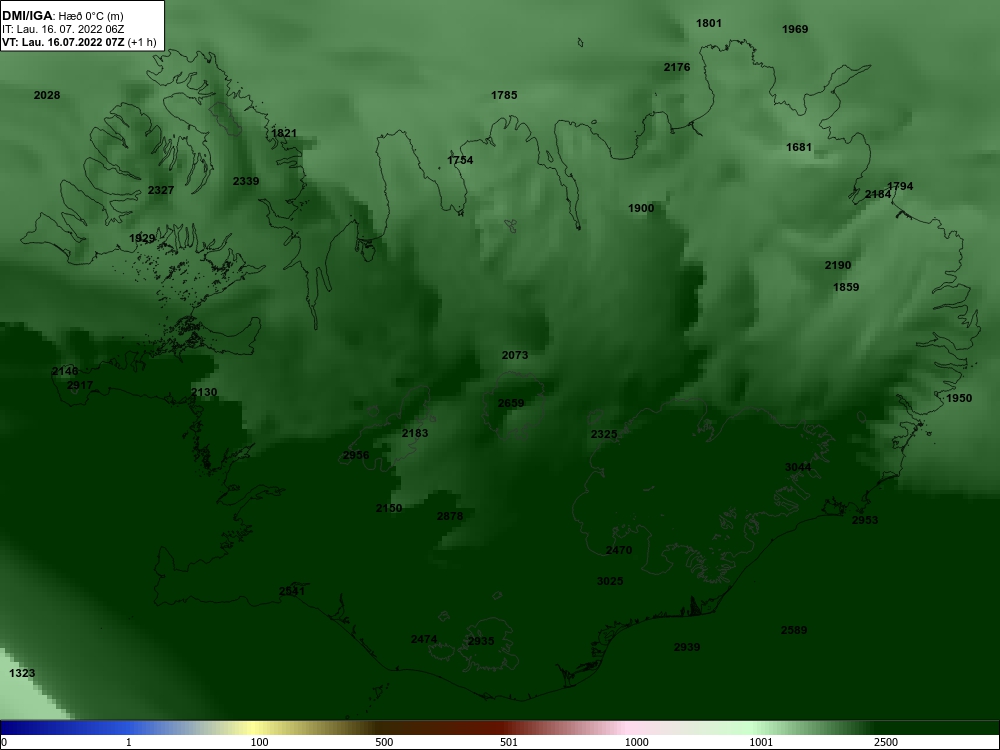The height and width of the screenshot is (750, 1000).
Task: Select the 3044 label
Action: pyautogui.click(x=798, y=467)
